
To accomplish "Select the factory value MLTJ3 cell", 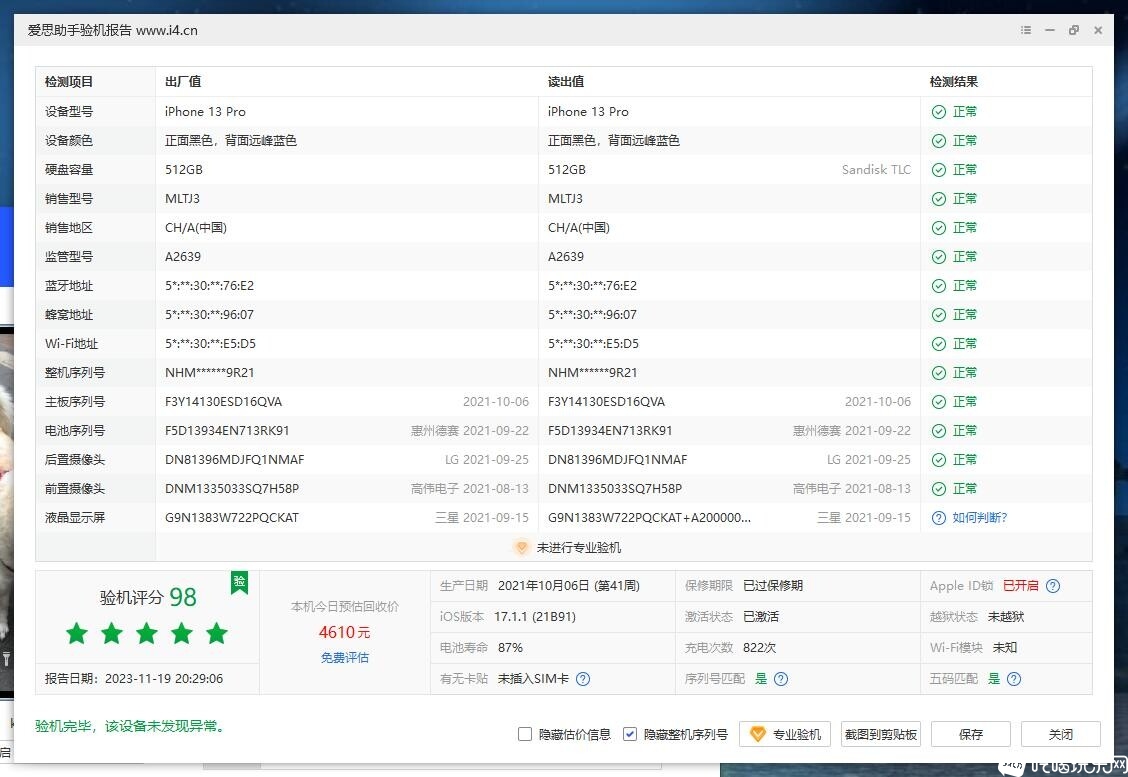I will (x=183, y=199).
